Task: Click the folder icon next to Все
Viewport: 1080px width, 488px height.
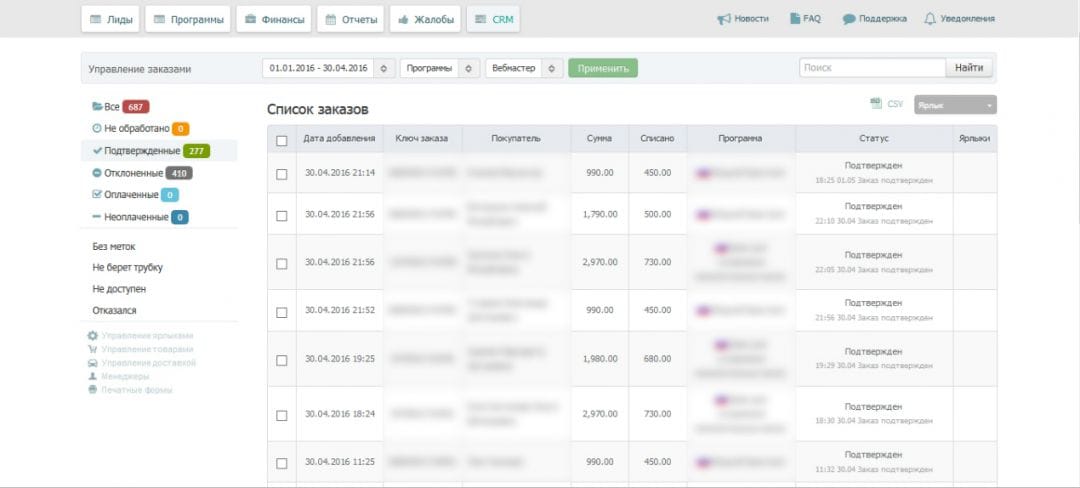Action: [x=97, y=107]
